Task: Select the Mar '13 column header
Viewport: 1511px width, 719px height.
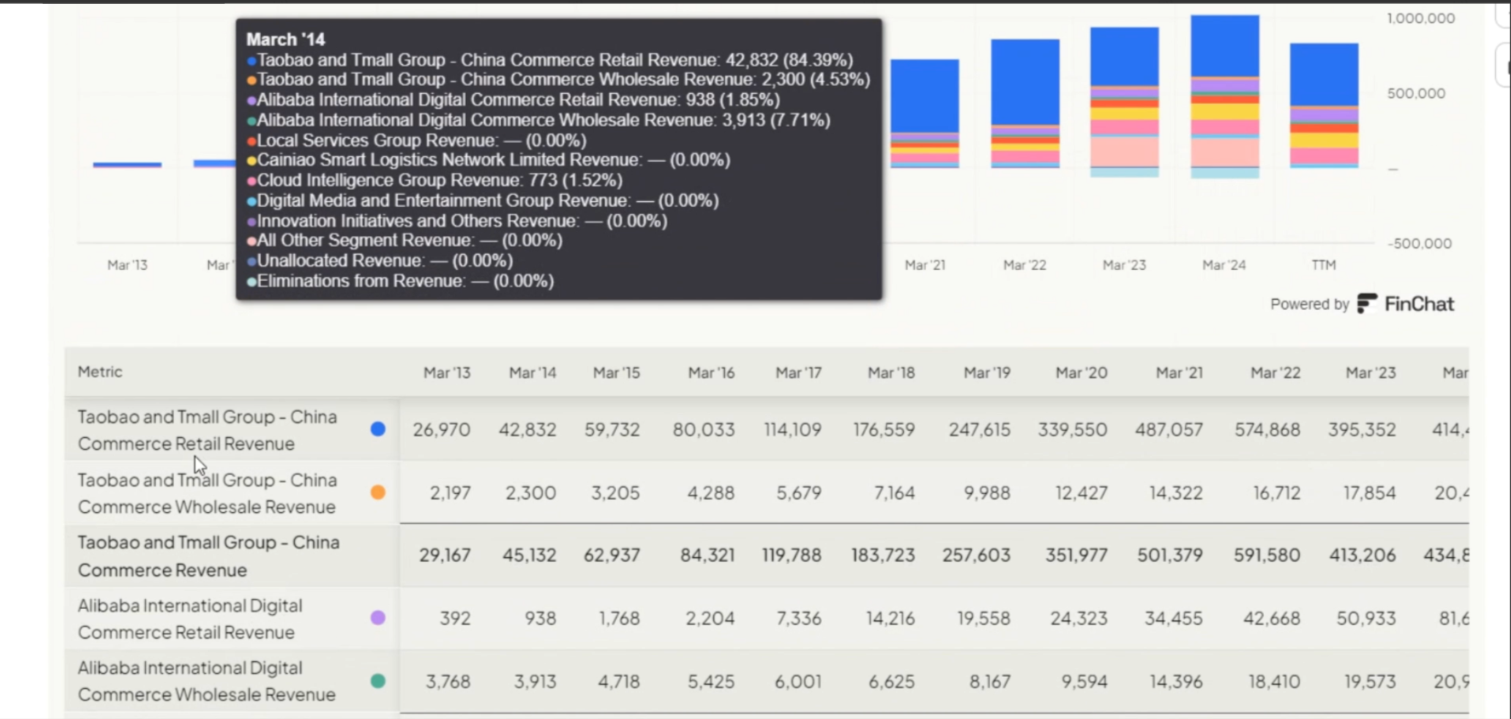Action: (x=447, y=373)
